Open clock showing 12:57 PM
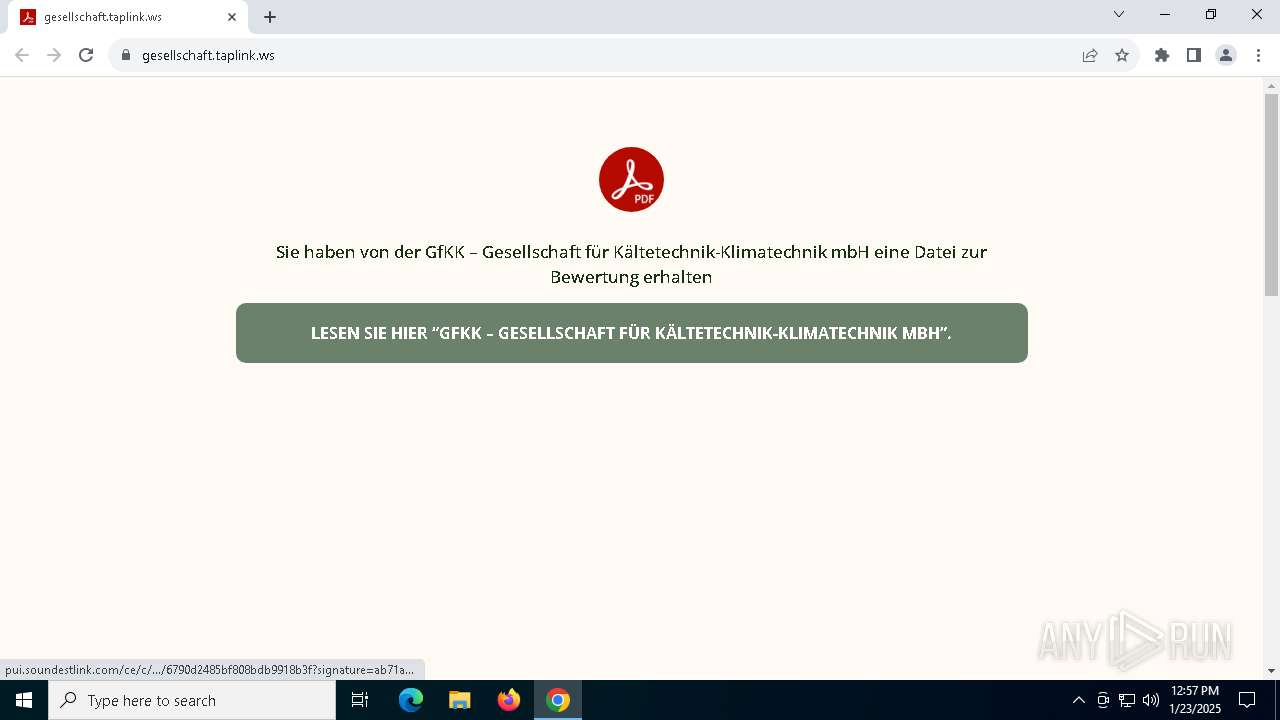This screenshot has width=1280, height=720. [x=1195, y=700]
